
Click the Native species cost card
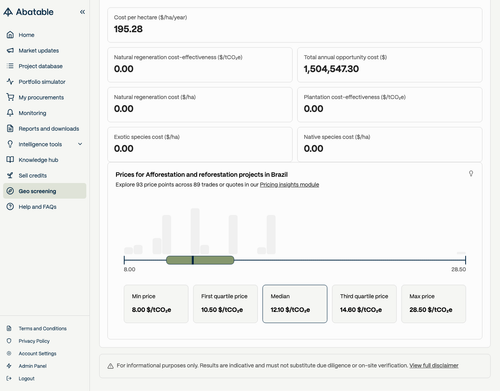tap(390, 144)
